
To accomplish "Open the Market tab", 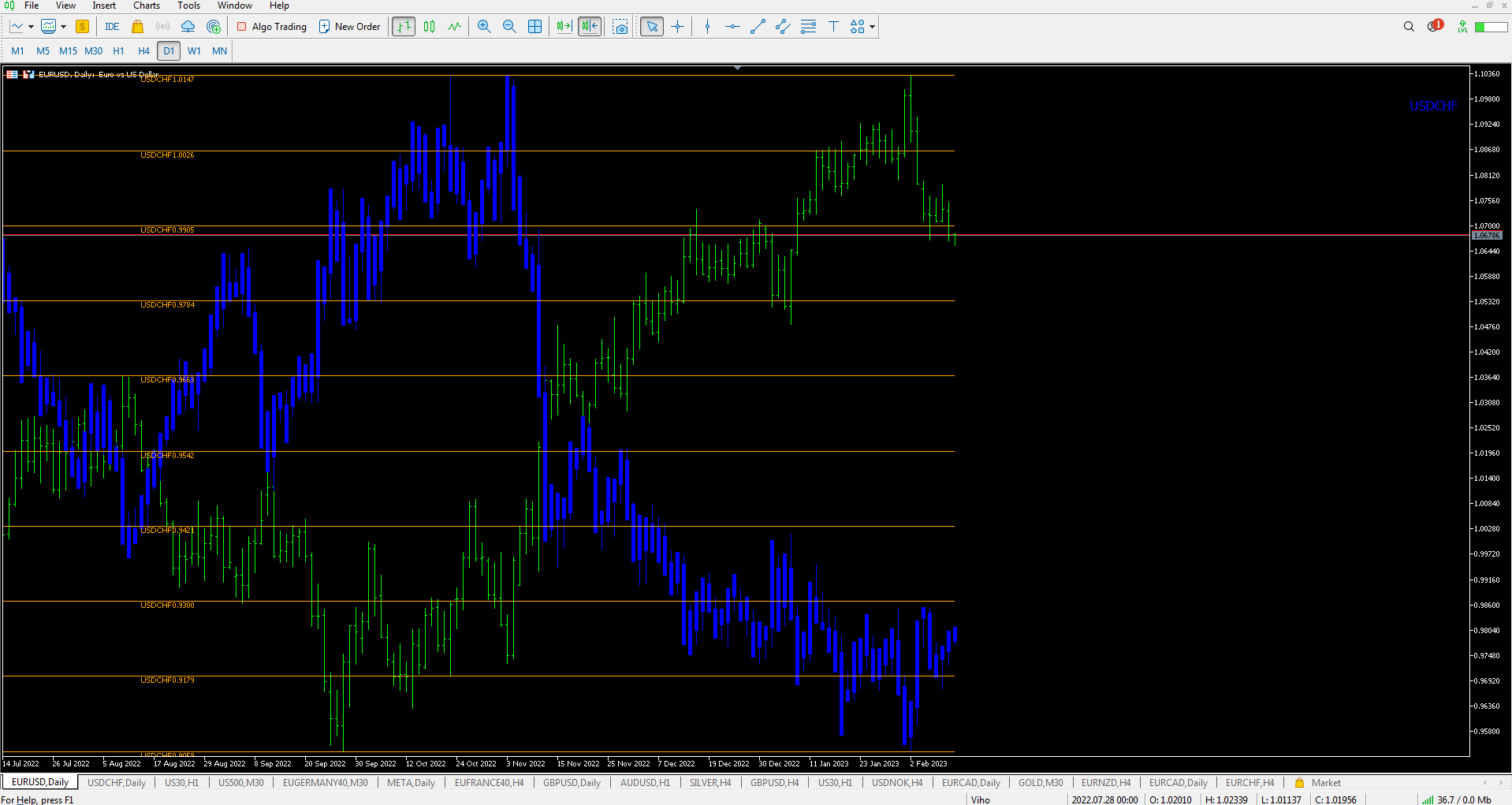I will 1317,783.
